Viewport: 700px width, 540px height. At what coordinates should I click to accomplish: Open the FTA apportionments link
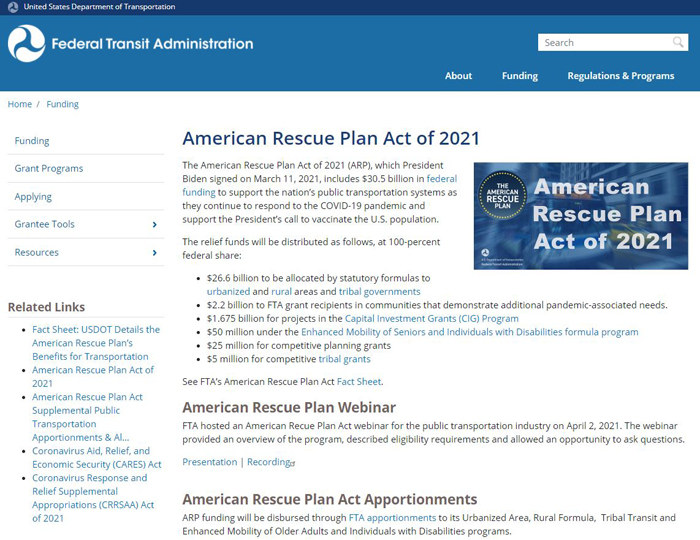click(x=392, y=518)
